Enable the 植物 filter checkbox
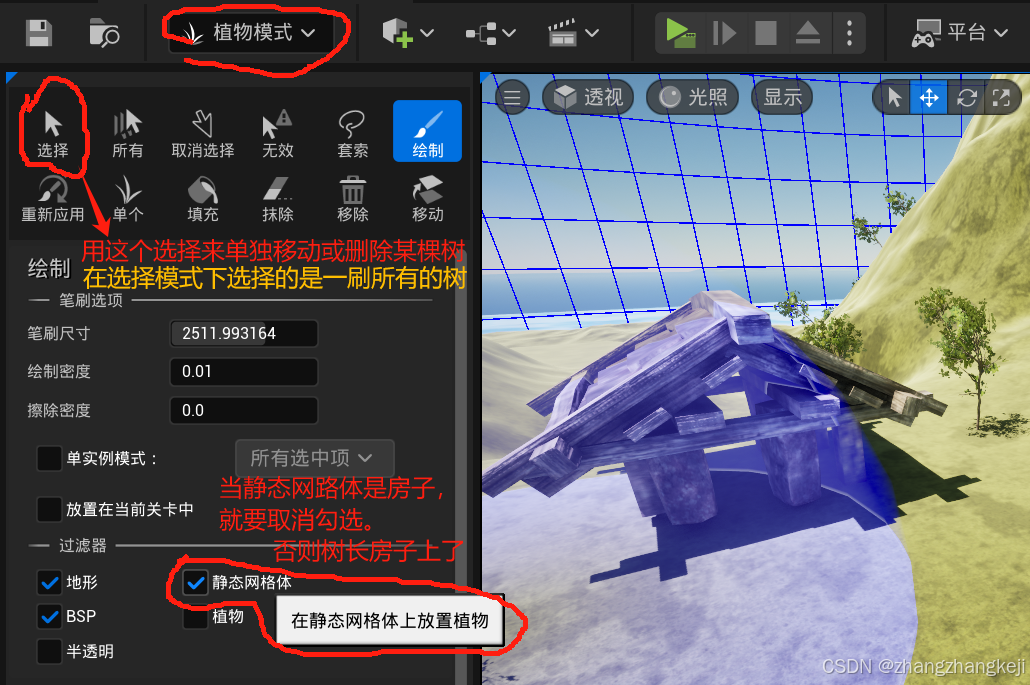 (195, 616)
